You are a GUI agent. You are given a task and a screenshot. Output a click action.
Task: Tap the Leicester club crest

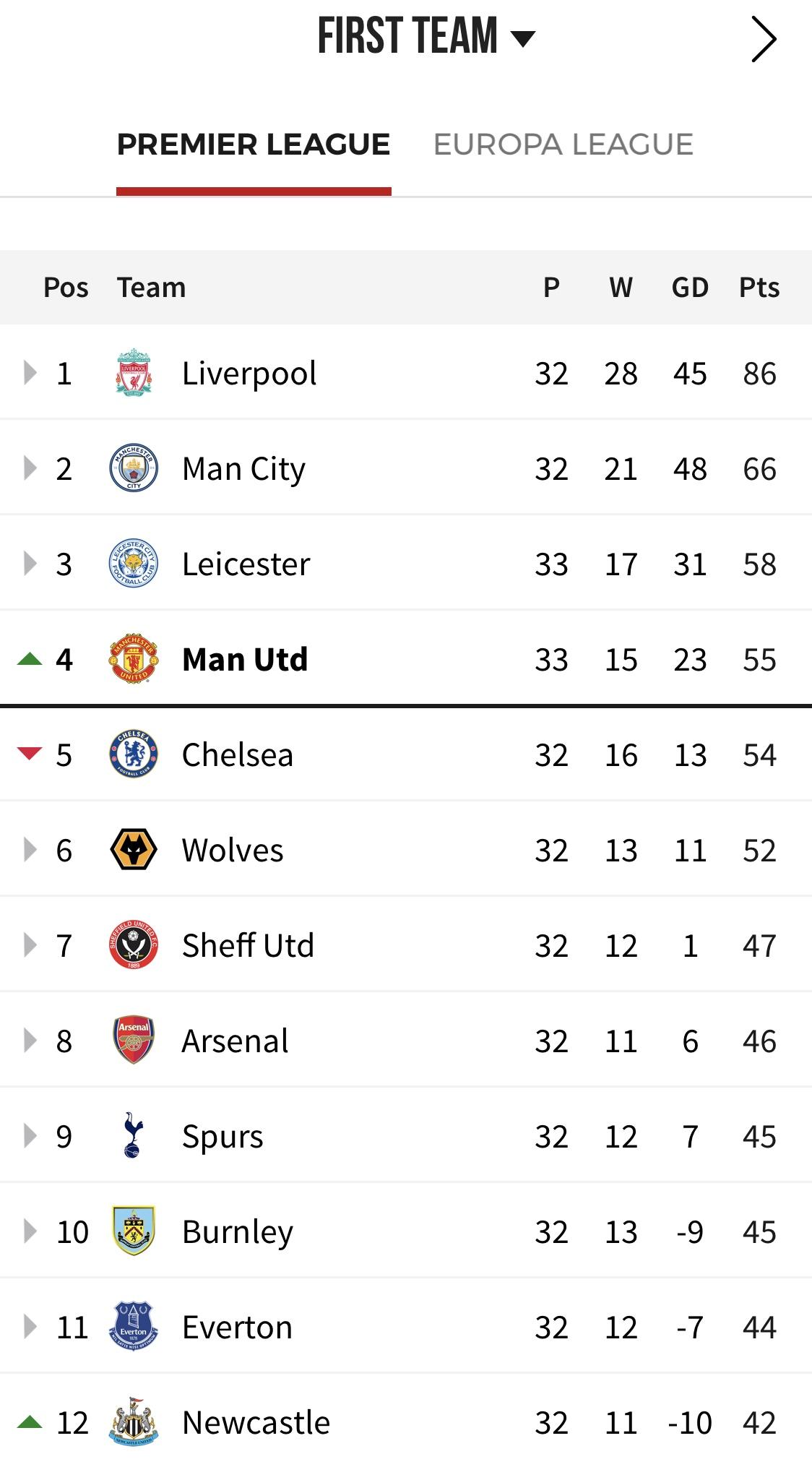(134, 564)
